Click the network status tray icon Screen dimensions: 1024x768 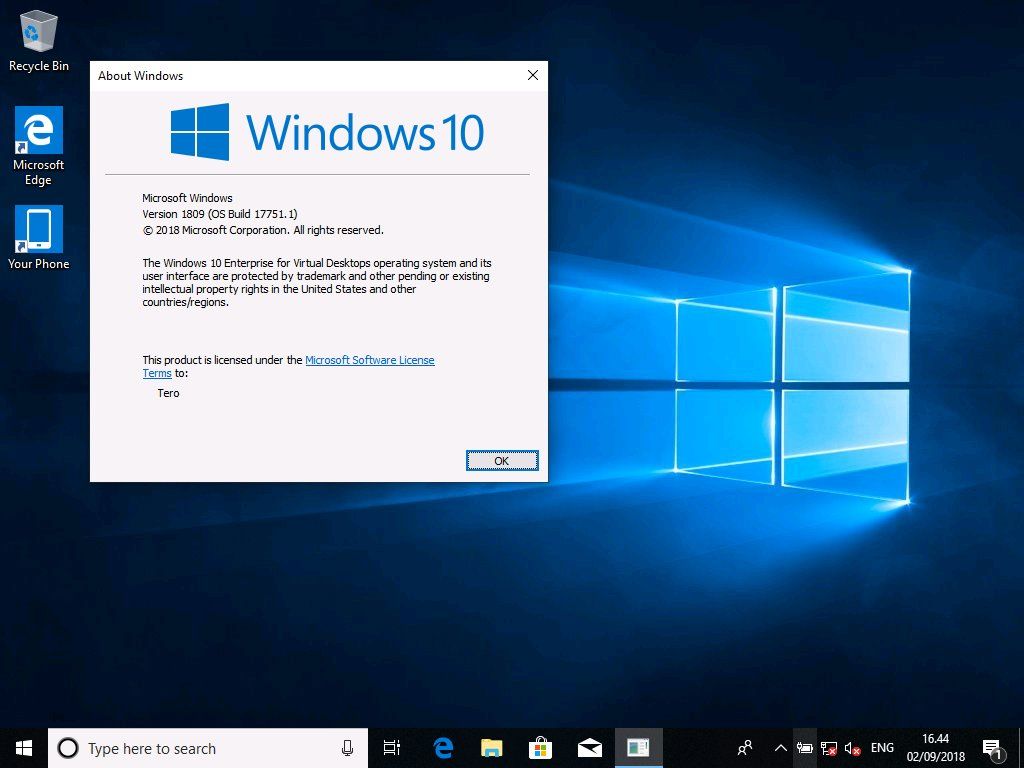pyautogui.click(x=829, y=748)
